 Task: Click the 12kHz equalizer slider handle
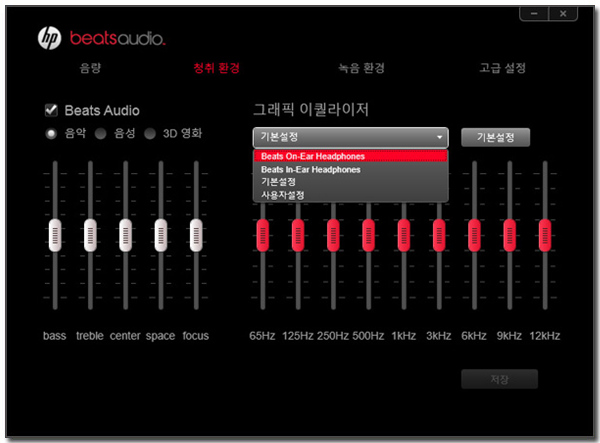(x=545, y=235)
